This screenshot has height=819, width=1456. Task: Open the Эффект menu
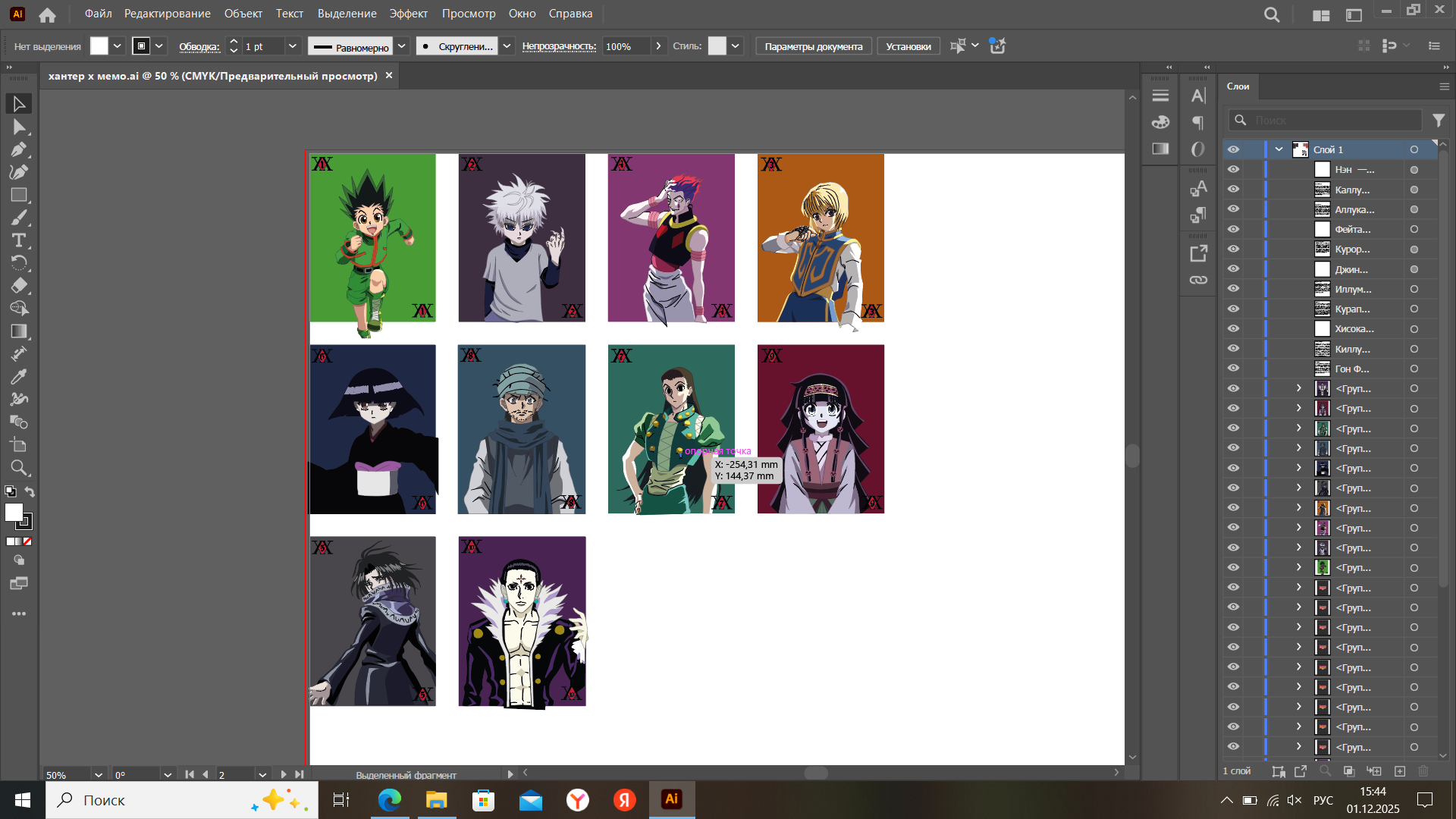(408, 14)
